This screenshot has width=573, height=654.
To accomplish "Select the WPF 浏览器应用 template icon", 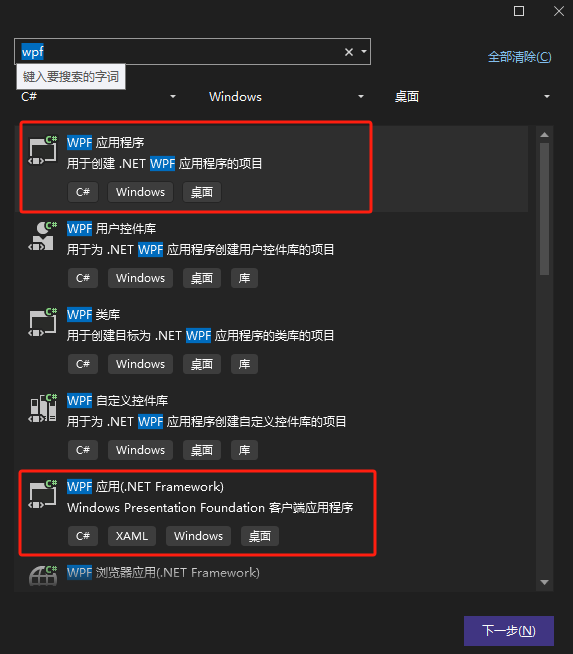I will pos(43,576).
